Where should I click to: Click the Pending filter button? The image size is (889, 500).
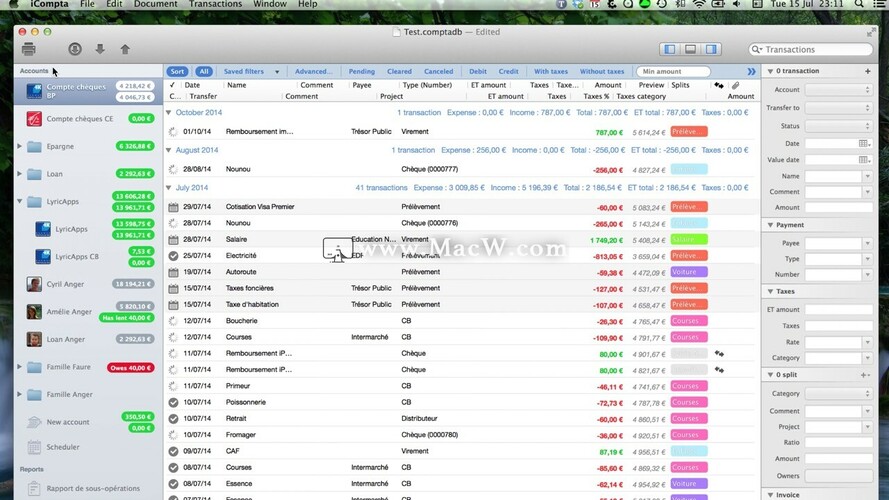coord(361,72)
